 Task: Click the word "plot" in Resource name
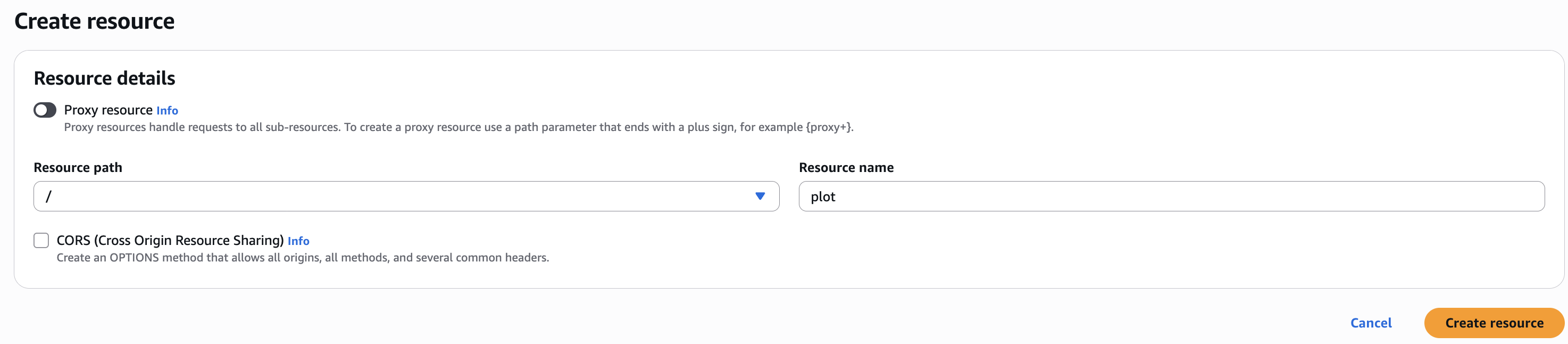(822, 197)
